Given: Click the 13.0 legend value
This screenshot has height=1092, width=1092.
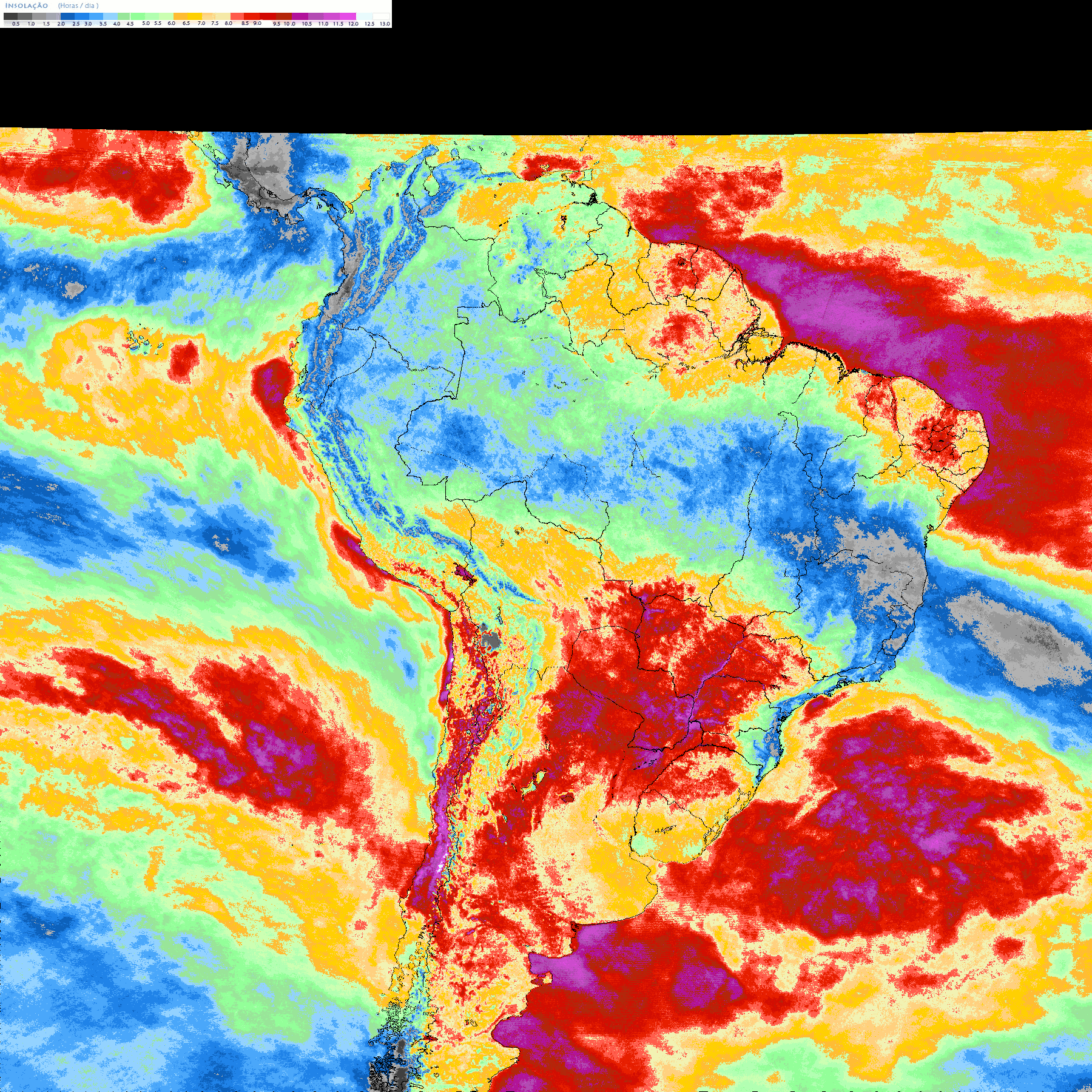Looking at the screenshot, I should coord(385,24).
